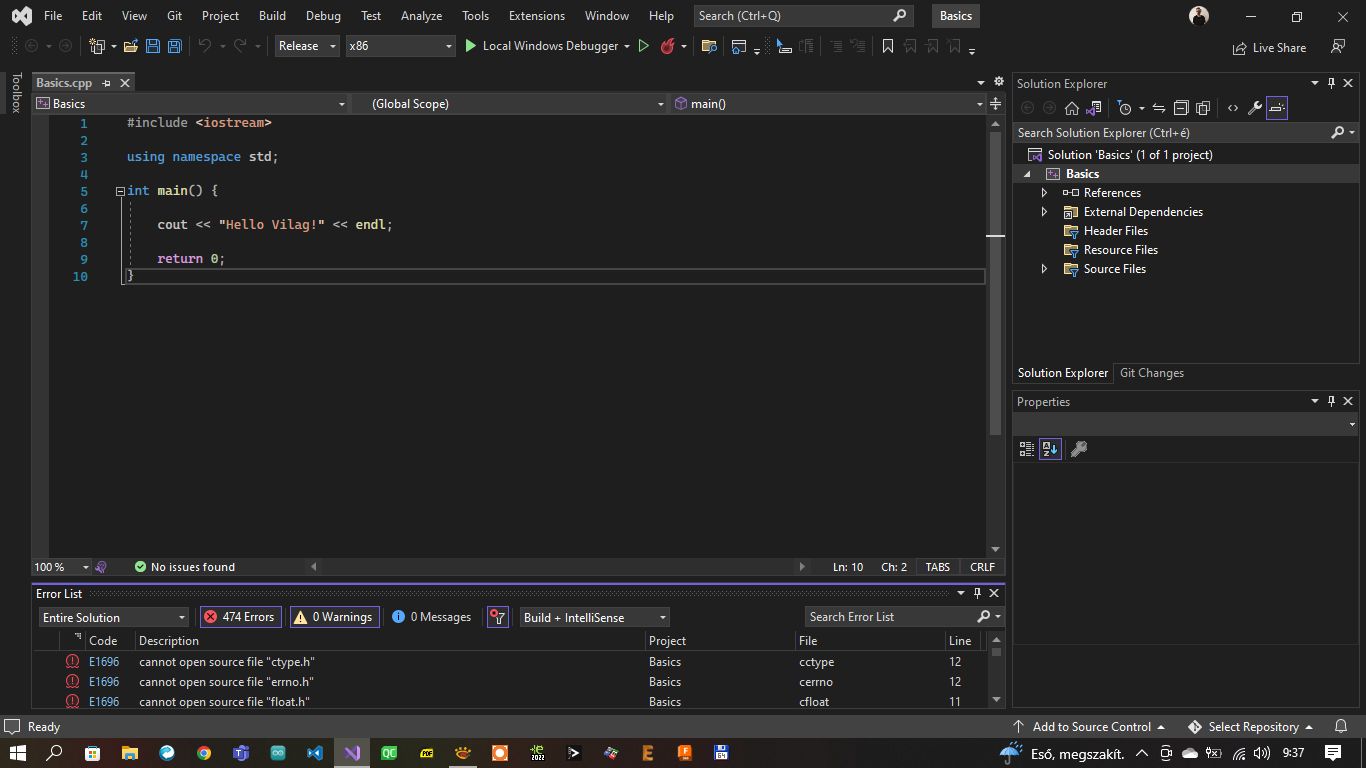Open a new project with the New Project icon

(x=97, y=46)
